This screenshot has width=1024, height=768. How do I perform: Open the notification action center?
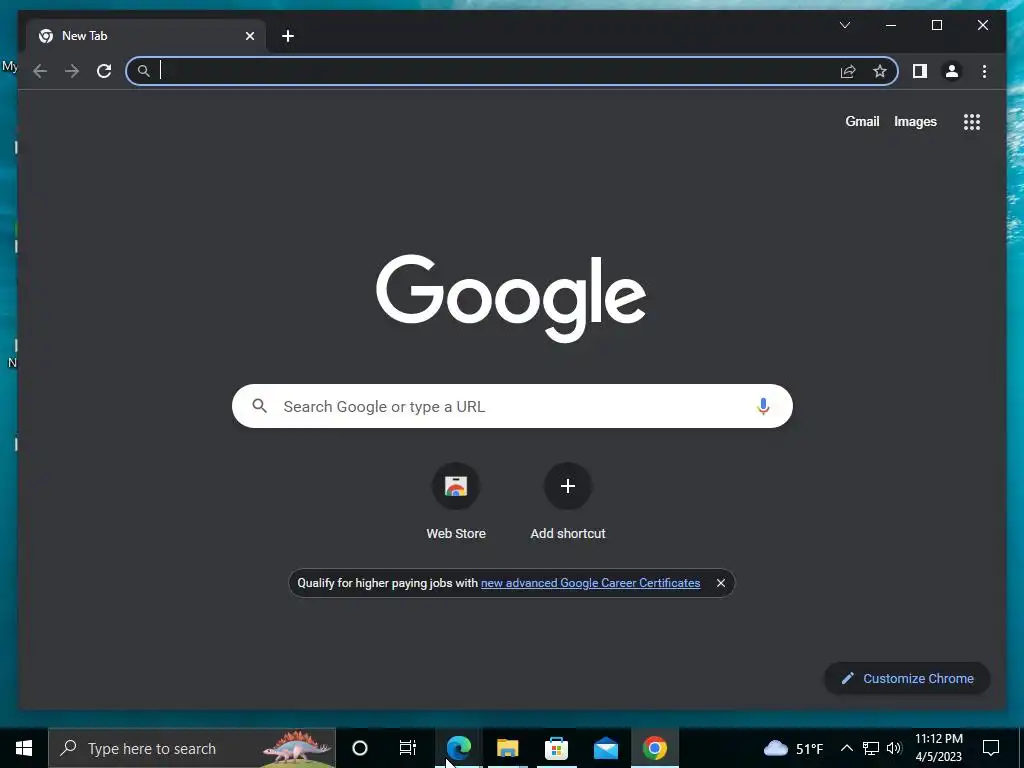(x=991, y=748)
